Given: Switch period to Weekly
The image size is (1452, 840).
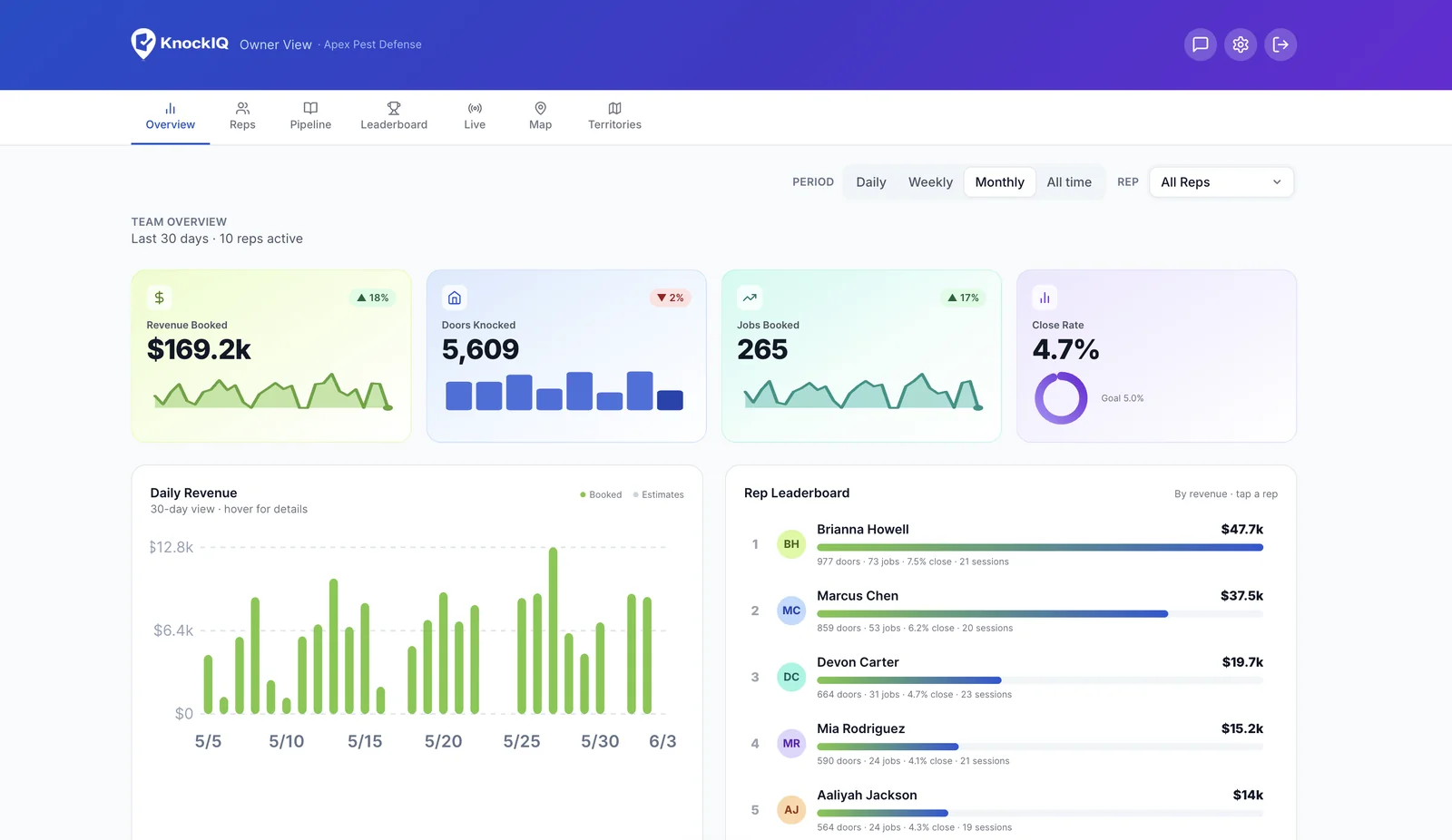Looking at the screenshot, I should (930, 182).
